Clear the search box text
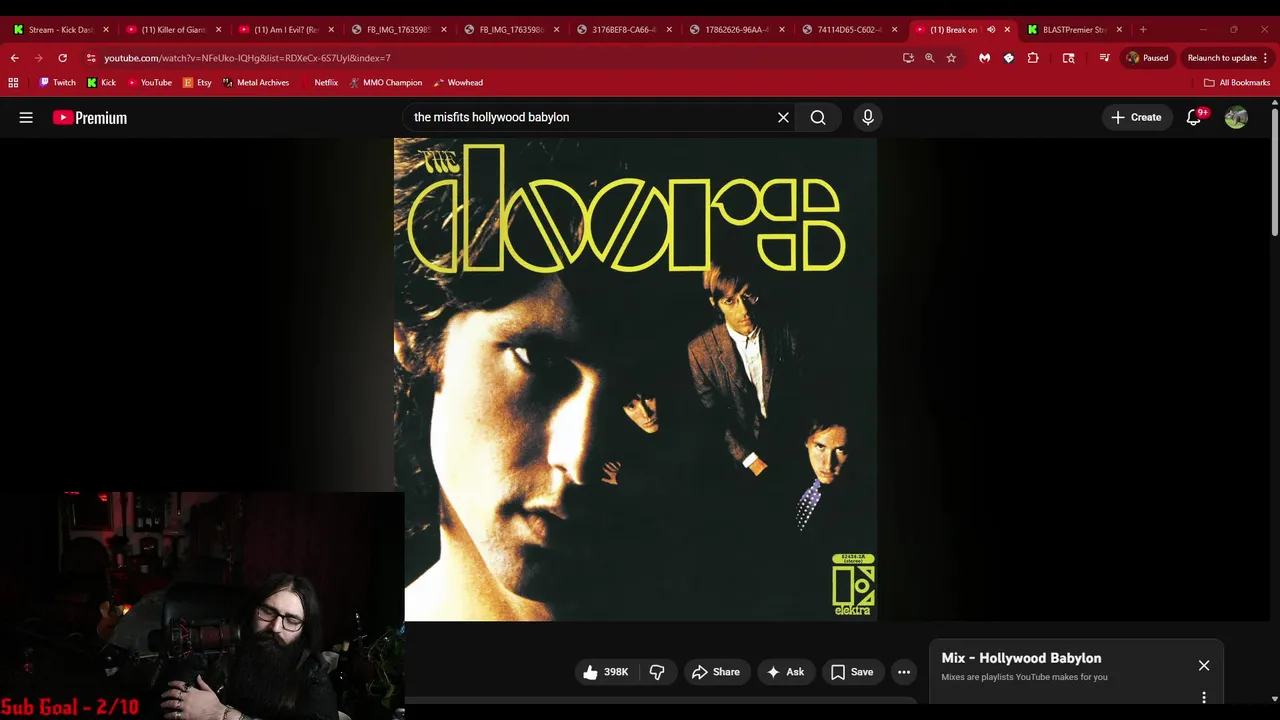This screenshot has height=720, width=1280. click(783, 117)
